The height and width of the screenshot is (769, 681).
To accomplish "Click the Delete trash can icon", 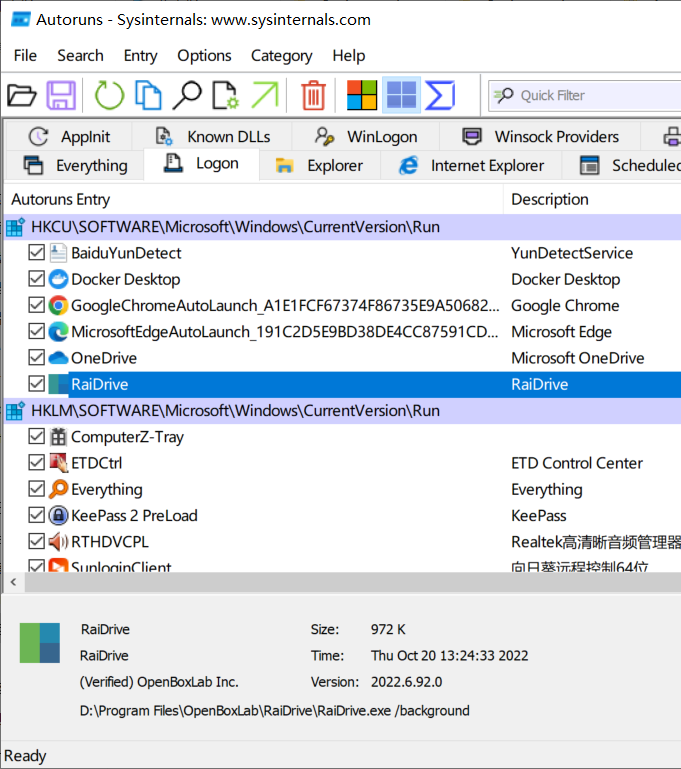I will click(313, 95).
